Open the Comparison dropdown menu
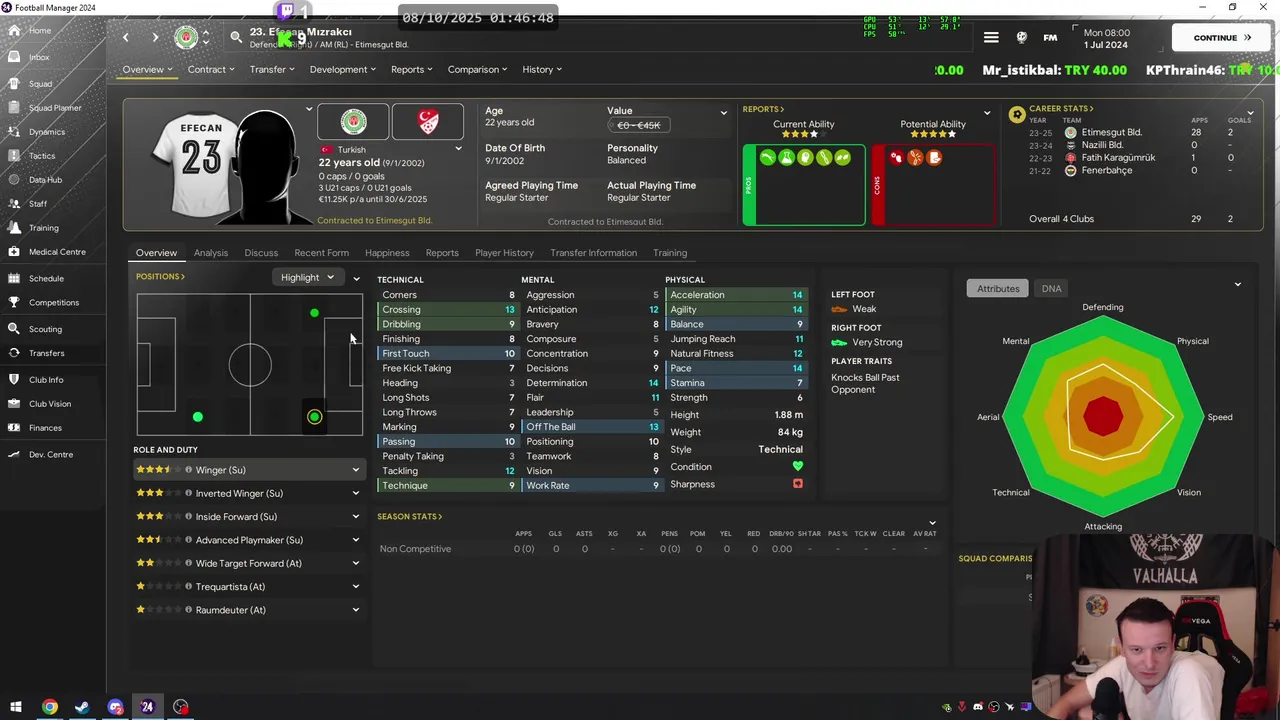 coord(478,70)
